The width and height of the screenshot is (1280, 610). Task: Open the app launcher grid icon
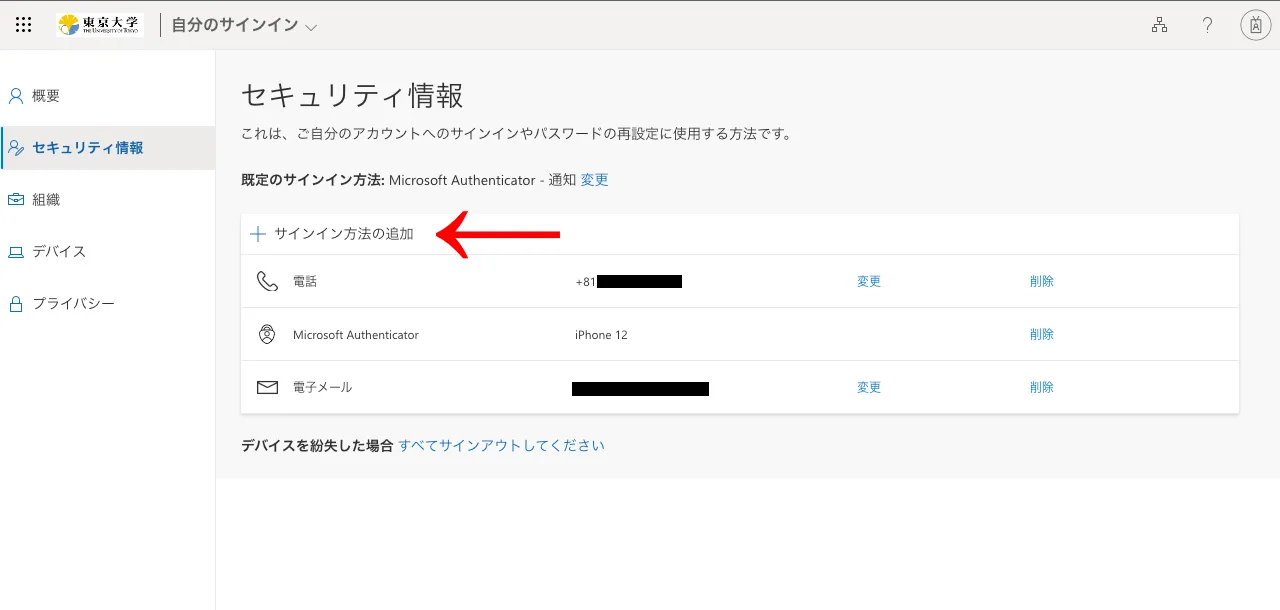(24, 25)
